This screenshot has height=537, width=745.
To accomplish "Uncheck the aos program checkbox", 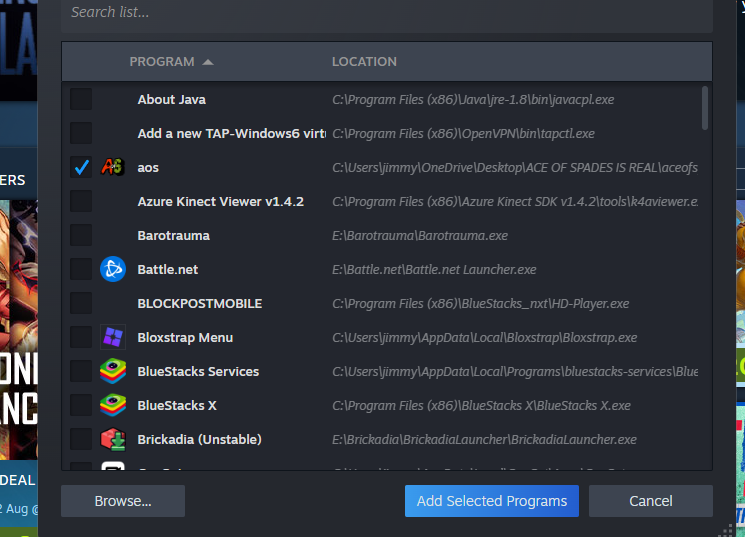I will coord(81,167).
